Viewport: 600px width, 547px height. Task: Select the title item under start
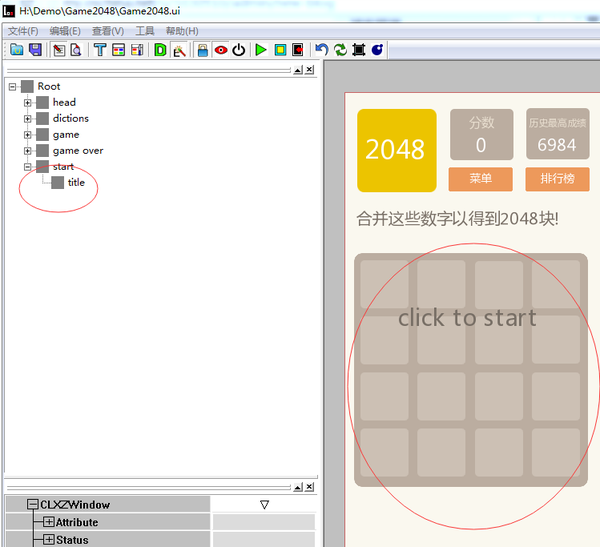click(x=76, y=183)
